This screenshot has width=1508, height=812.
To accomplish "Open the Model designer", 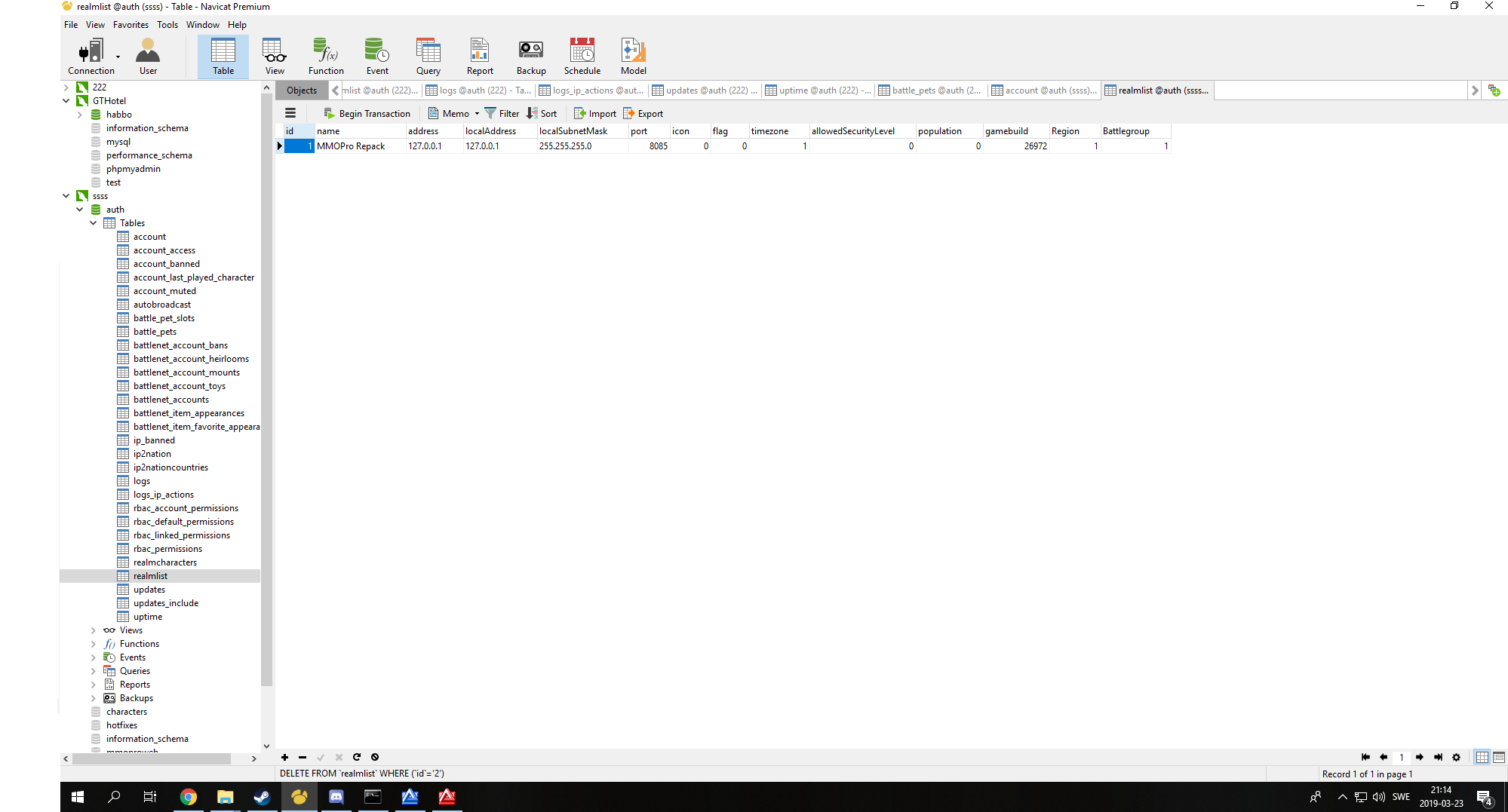I will 633,55.
